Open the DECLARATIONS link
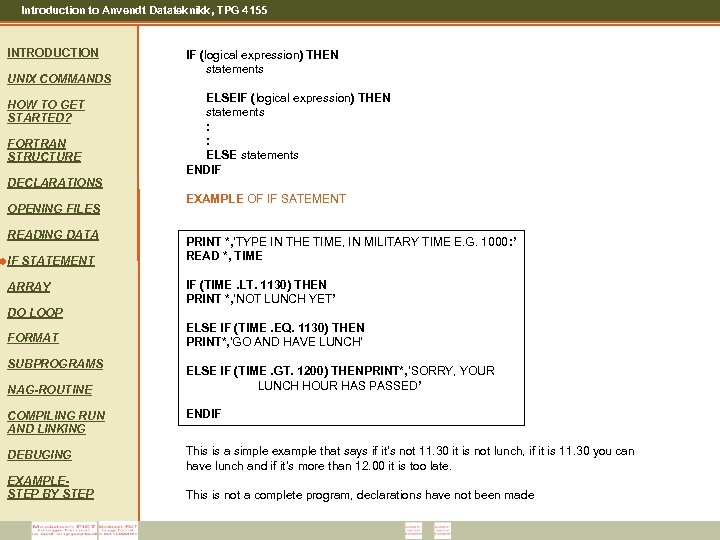 coord(55,183)
